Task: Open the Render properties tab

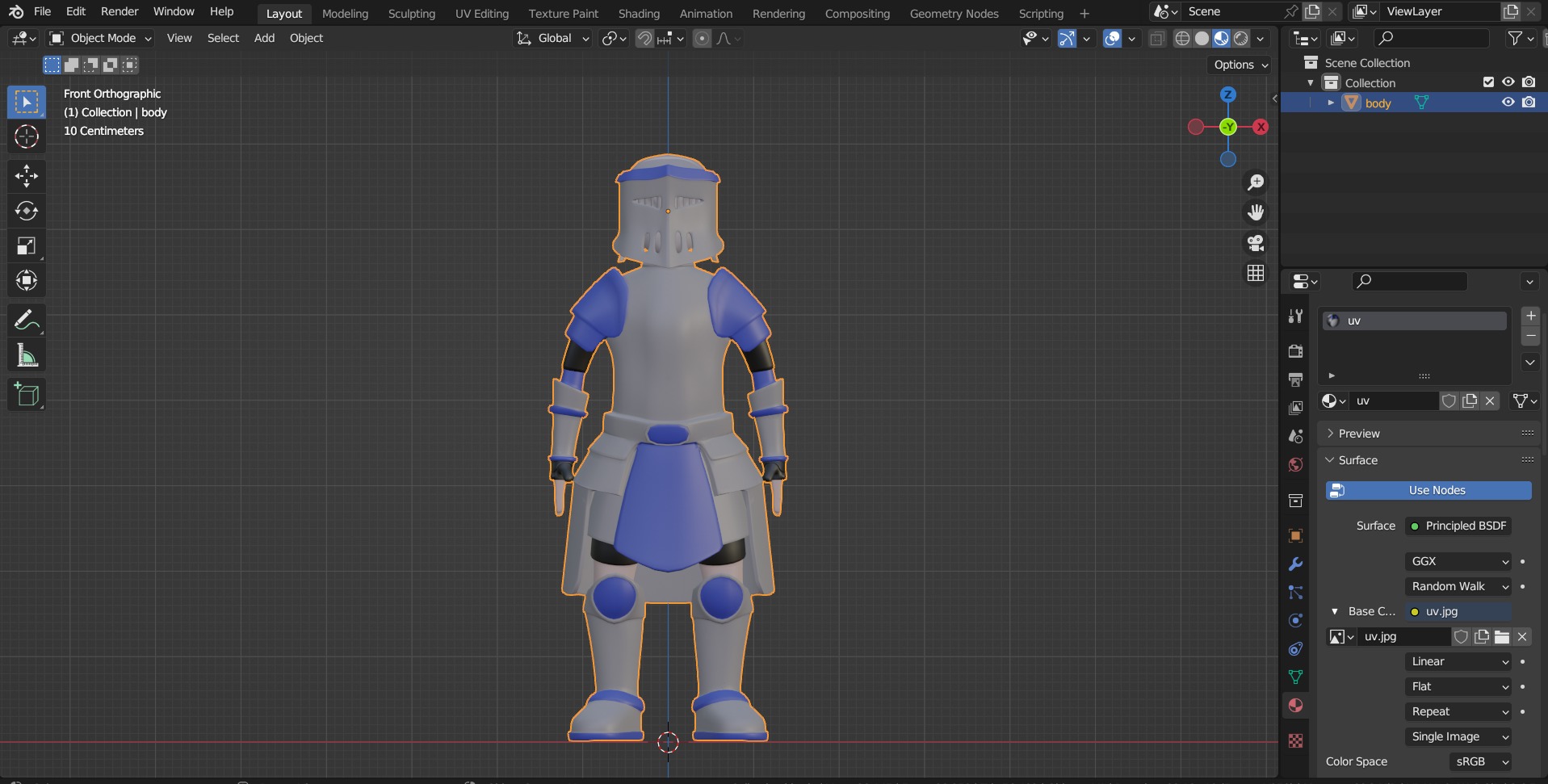Action: (1295, 351)
